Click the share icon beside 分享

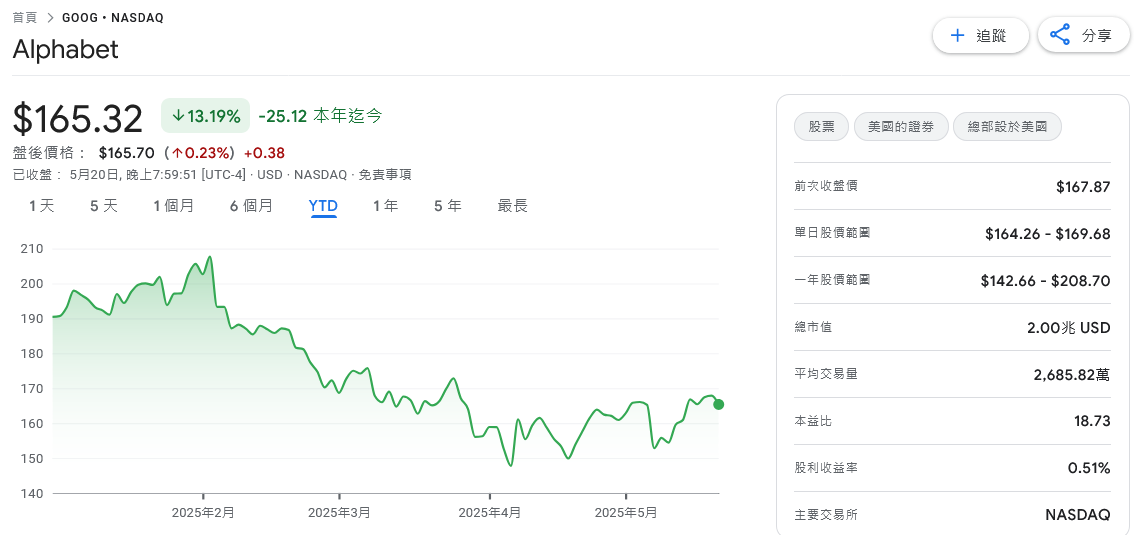1060,35
